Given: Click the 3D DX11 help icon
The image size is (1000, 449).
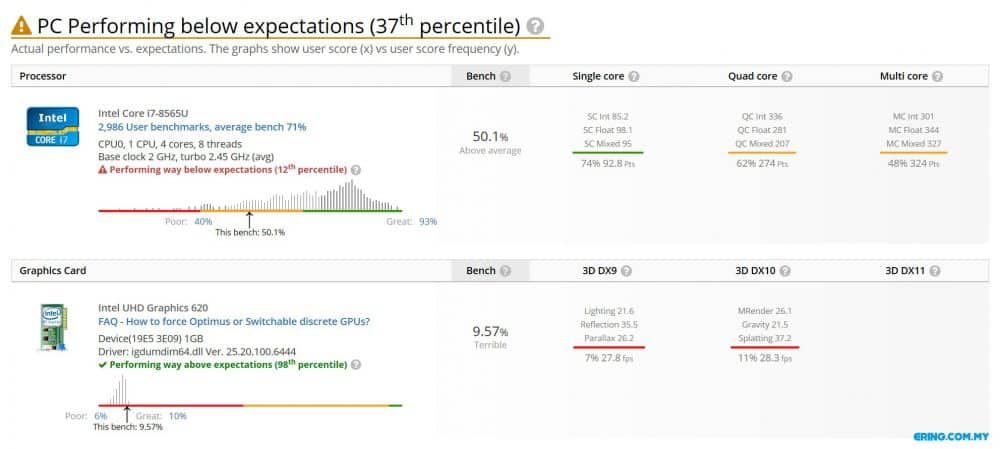Looking at the screenshot, I should click(934, 271).
